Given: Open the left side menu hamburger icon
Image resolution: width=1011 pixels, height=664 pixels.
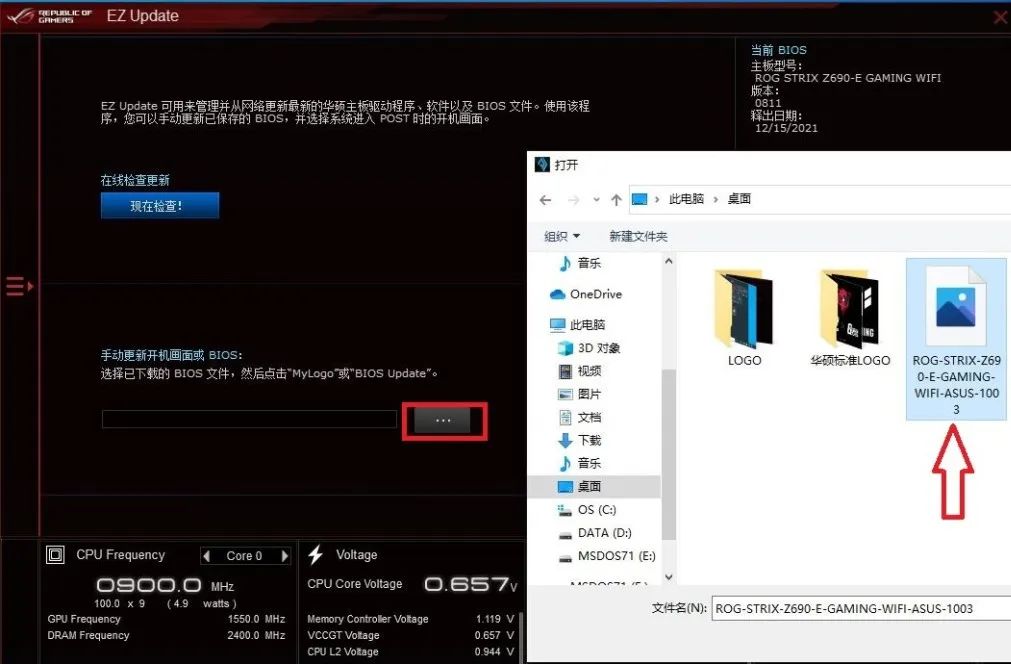Looking at the screenshot, I should pos(19,286).
